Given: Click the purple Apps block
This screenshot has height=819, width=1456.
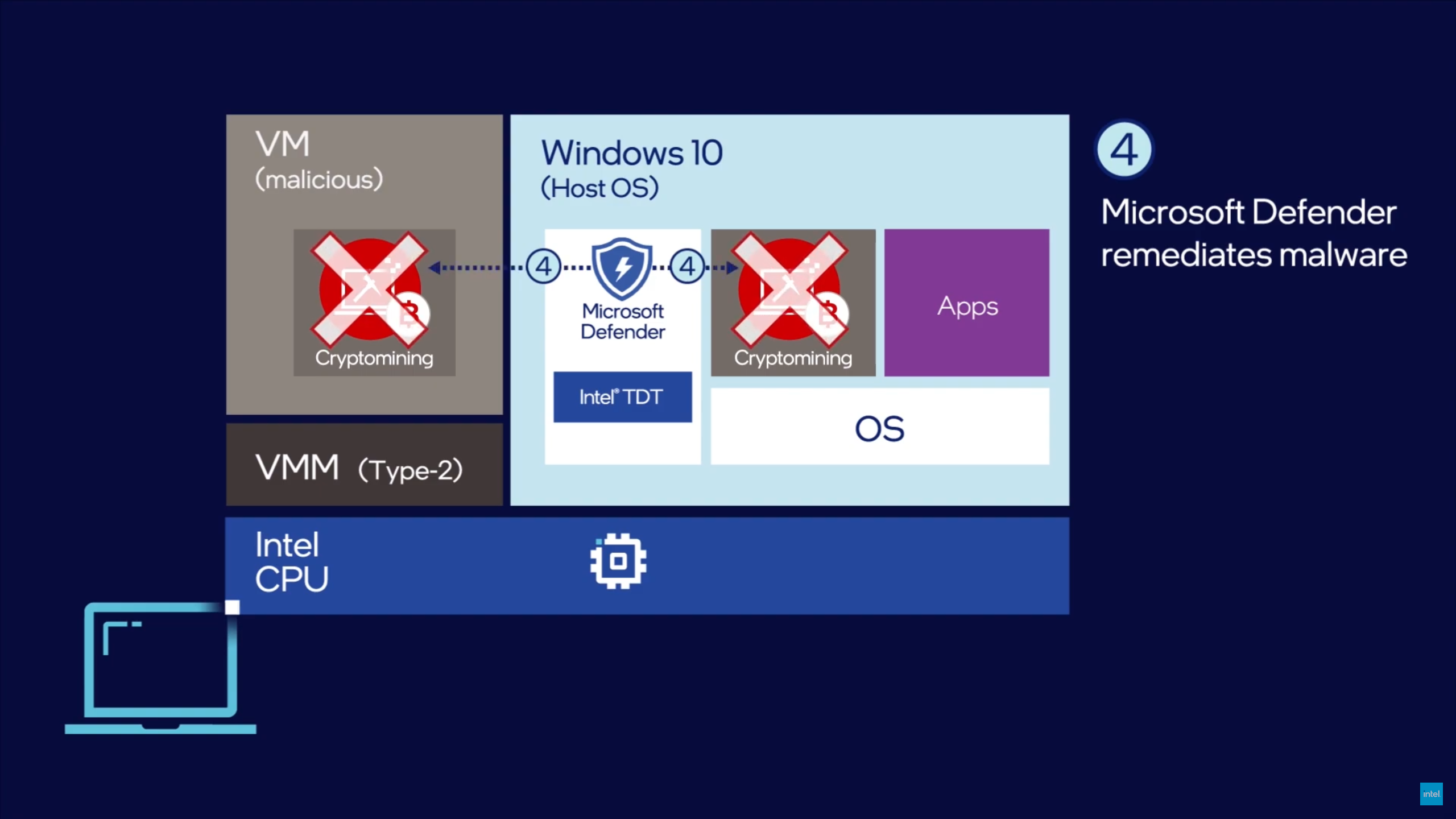Looking at the screenshot, I should [x=966, y=303].
